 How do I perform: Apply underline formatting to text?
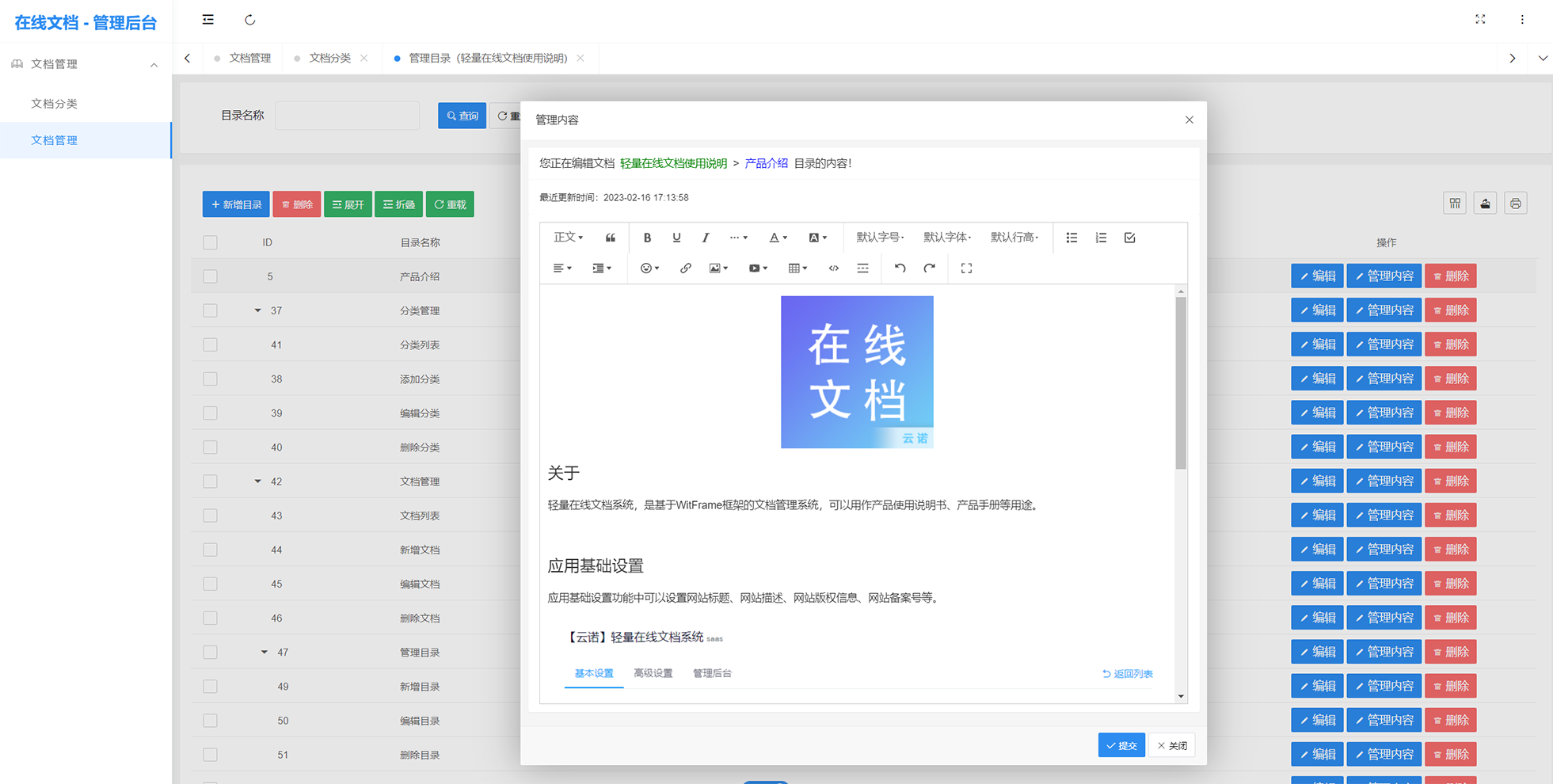tap(676, 238)
